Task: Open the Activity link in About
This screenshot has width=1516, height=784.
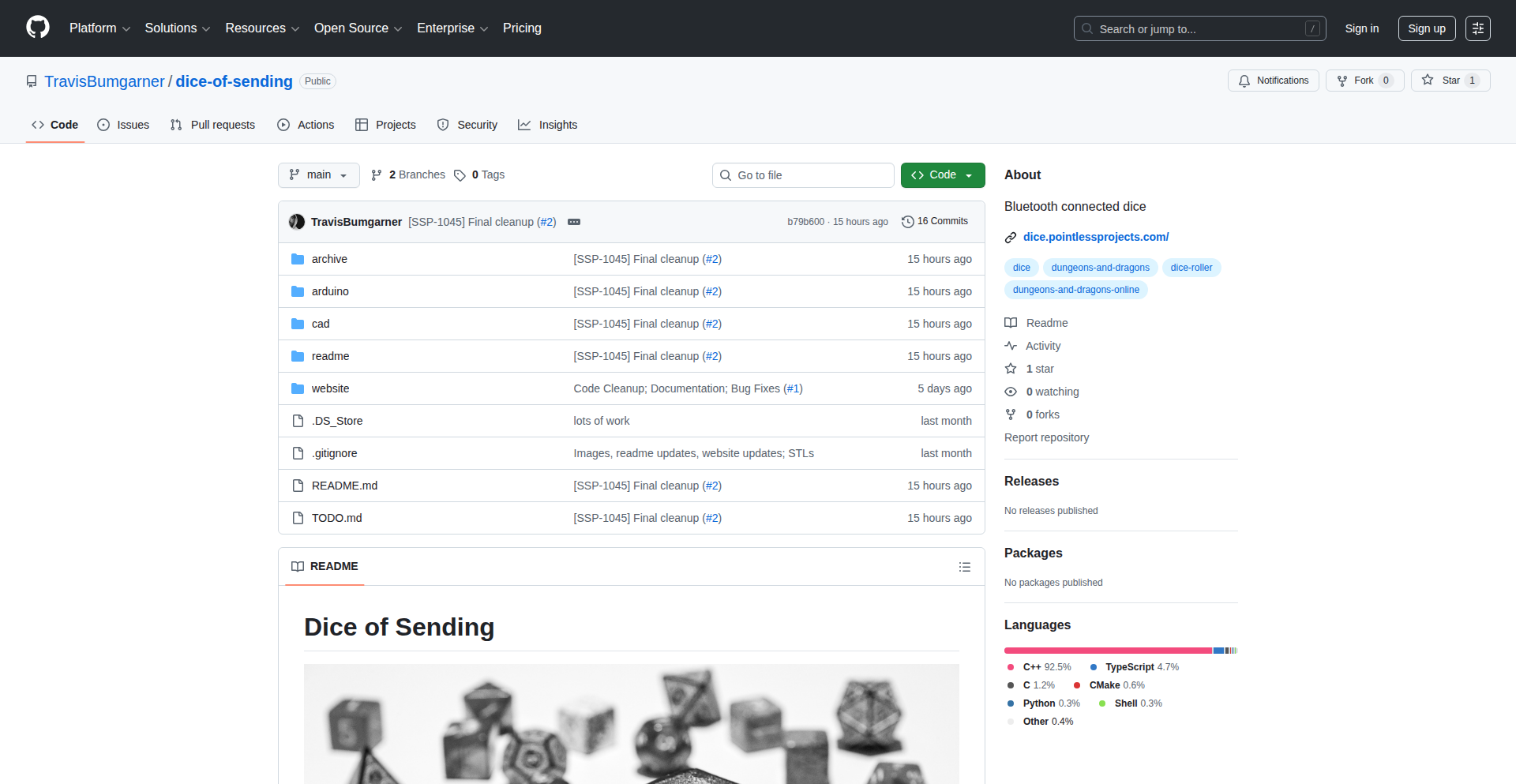Action: (1033, 346)
